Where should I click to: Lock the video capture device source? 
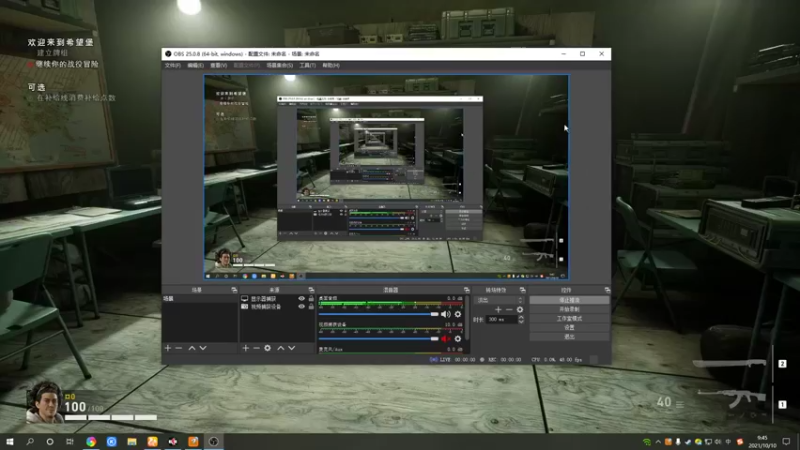(311, 307)
